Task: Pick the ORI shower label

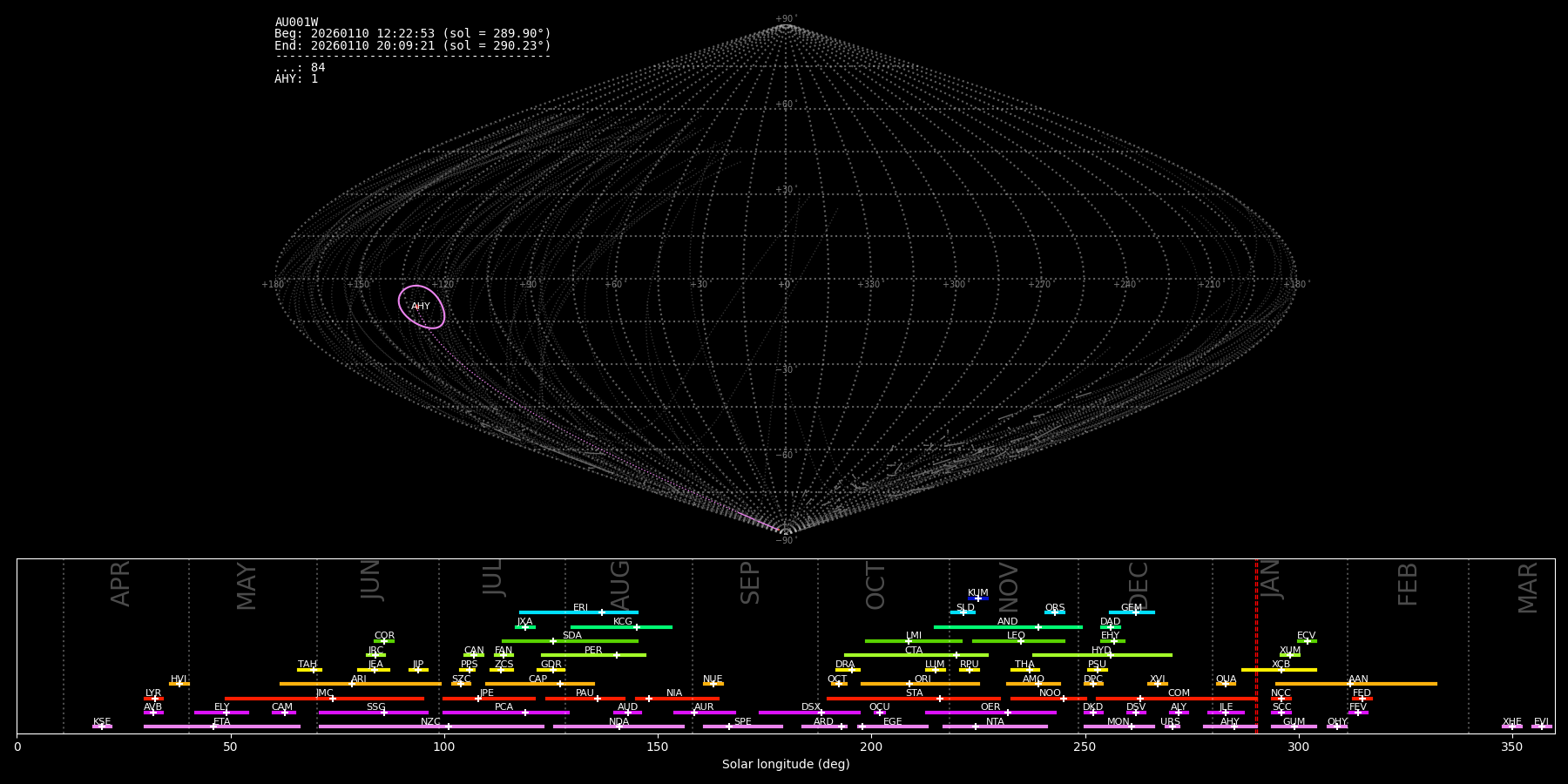Action: click(923, 679)
